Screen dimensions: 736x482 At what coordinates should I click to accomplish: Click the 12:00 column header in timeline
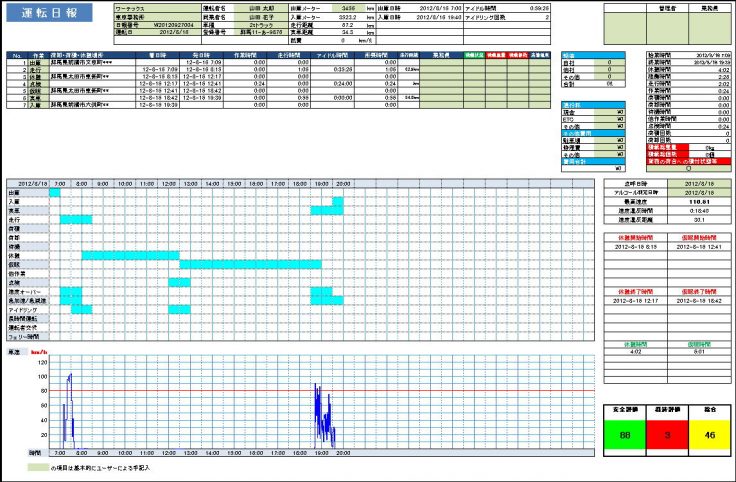(169, 183)
